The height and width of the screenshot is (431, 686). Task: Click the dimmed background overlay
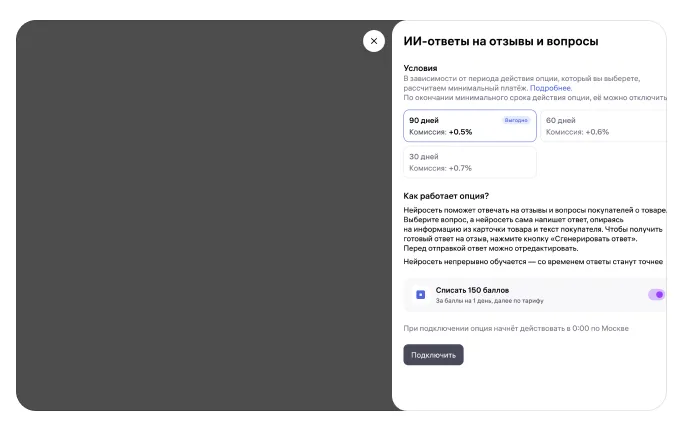pyautogui.click(x=200, y=220)
